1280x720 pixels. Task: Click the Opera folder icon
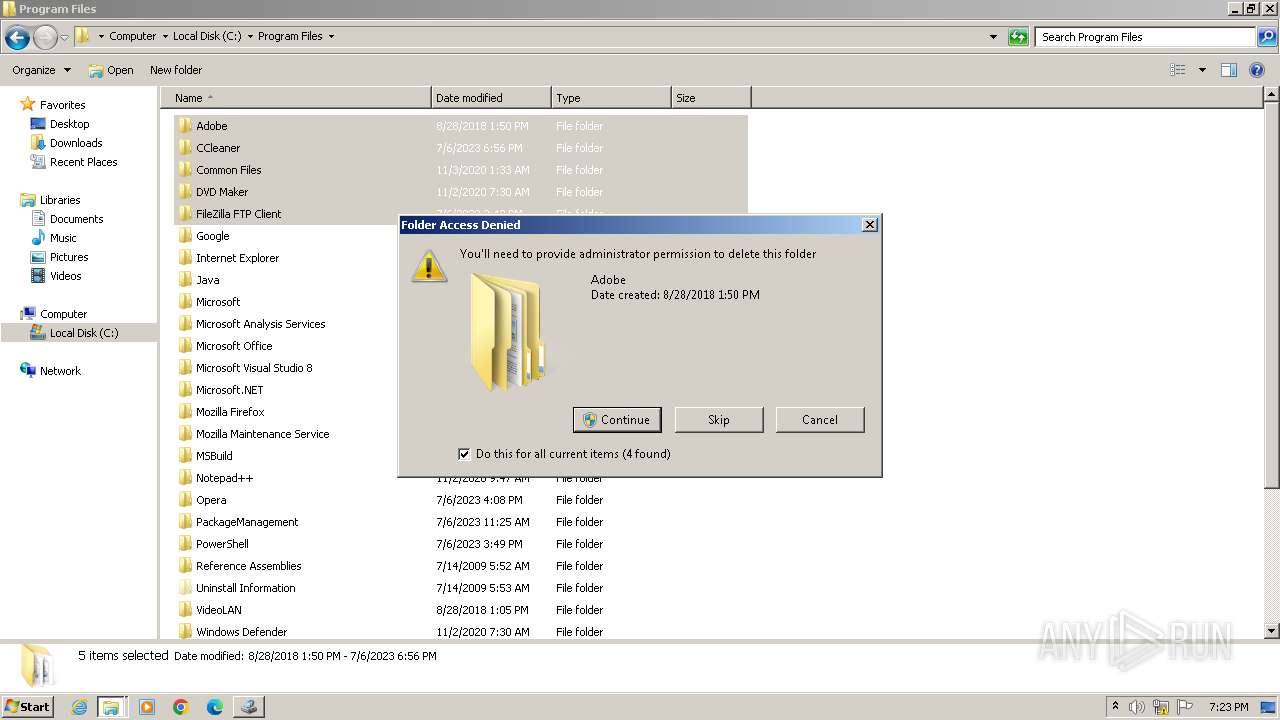[185, 500]
